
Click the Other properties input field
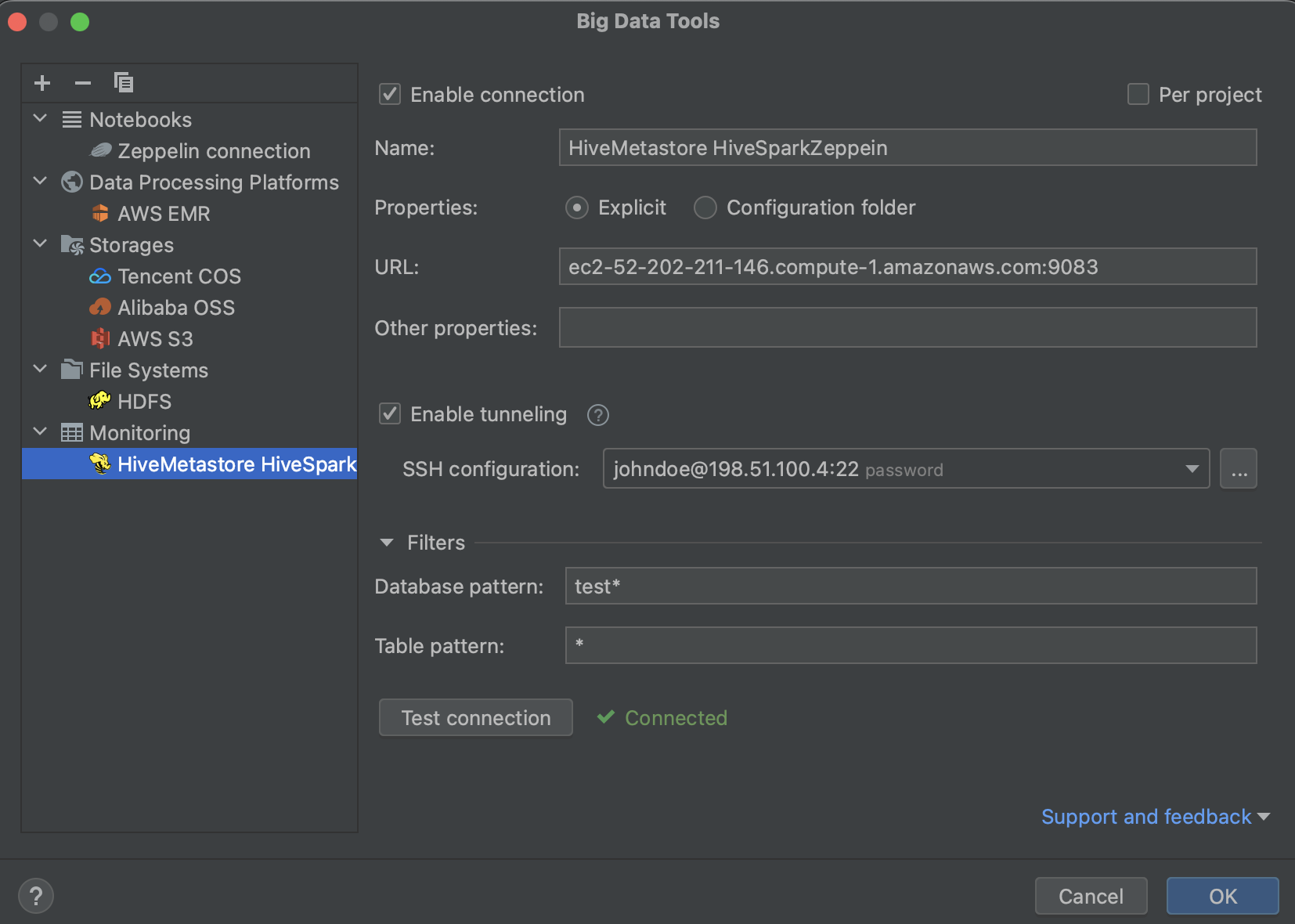pos(908,327)
